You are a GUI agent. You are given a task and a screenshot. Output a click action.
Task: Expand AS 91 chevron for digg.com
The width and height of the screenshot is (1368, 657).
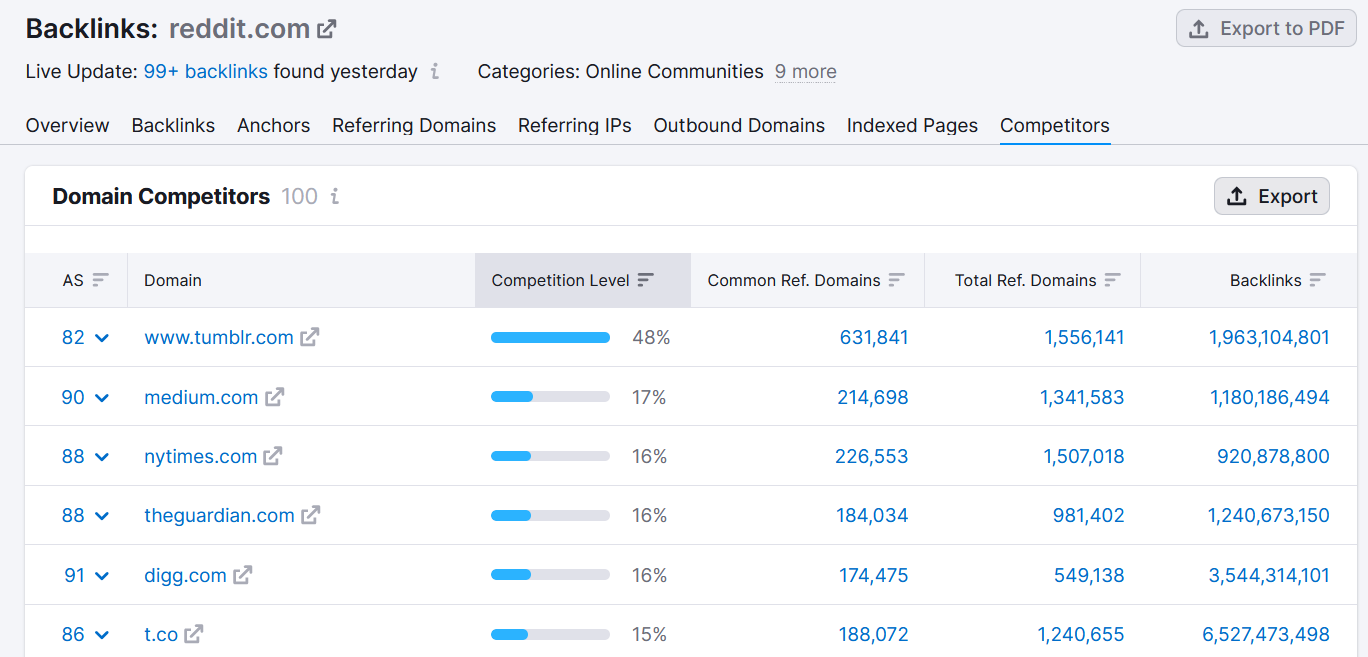102,576
